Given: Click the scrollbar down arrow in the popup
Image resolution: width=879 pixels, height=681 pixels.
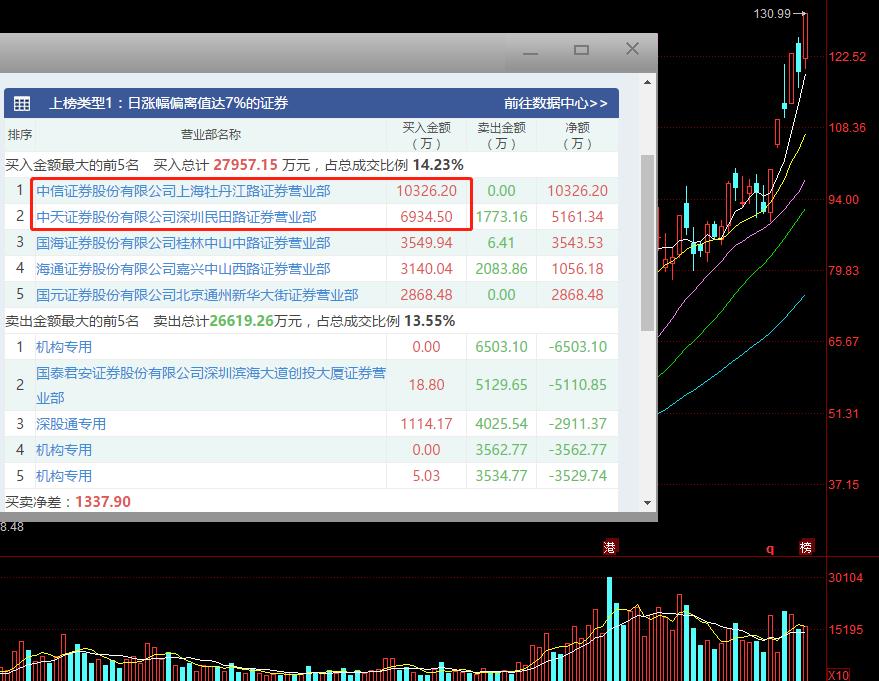Looking at the screenshot, I should coord(647,503).
